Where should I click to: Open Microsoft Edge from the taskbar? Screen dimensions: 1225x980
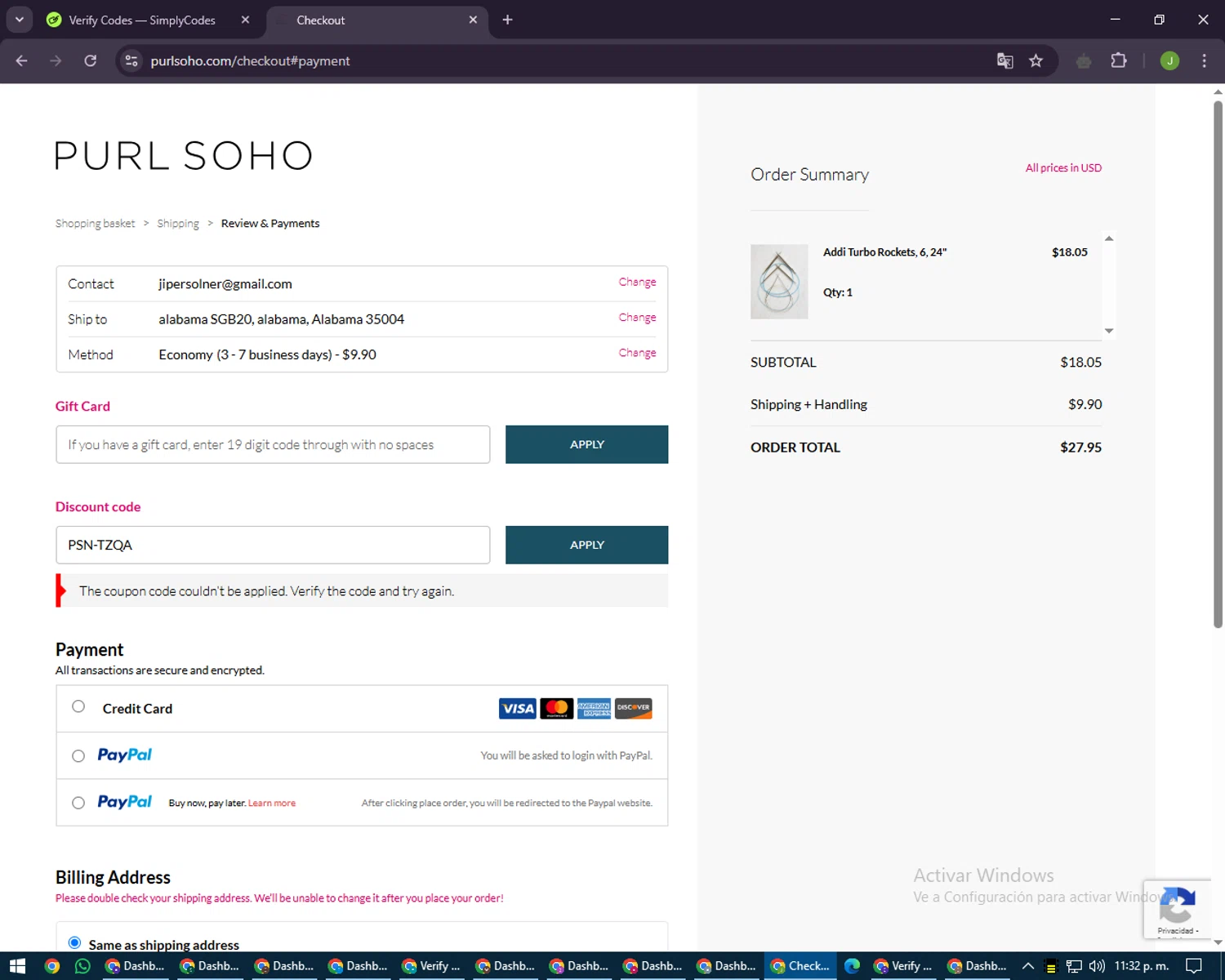(852, 966)
